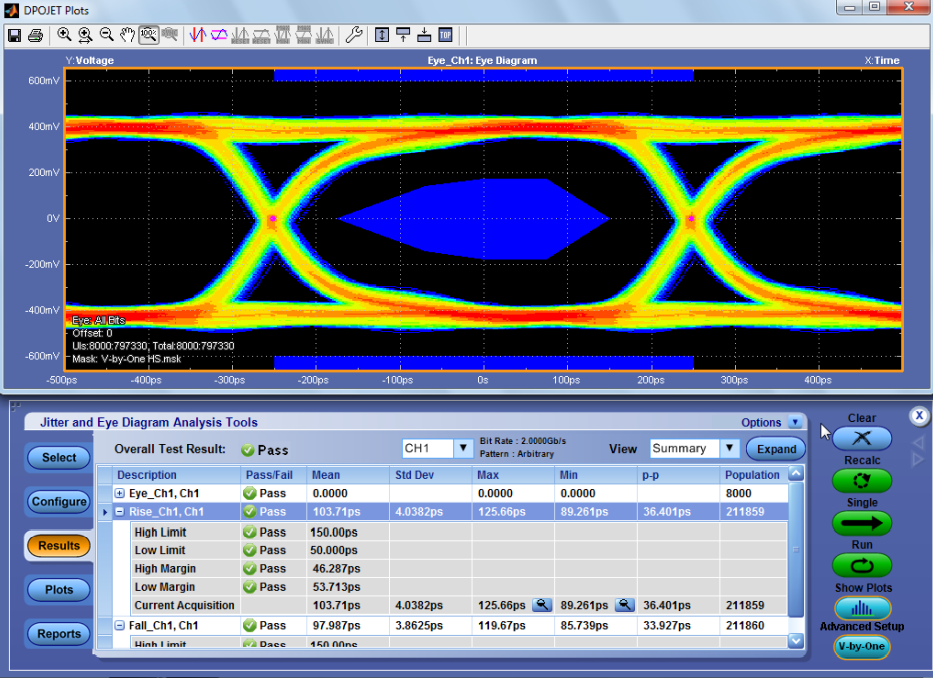Select the zoom in magnifier tool
933x678 pixels.
64,35
